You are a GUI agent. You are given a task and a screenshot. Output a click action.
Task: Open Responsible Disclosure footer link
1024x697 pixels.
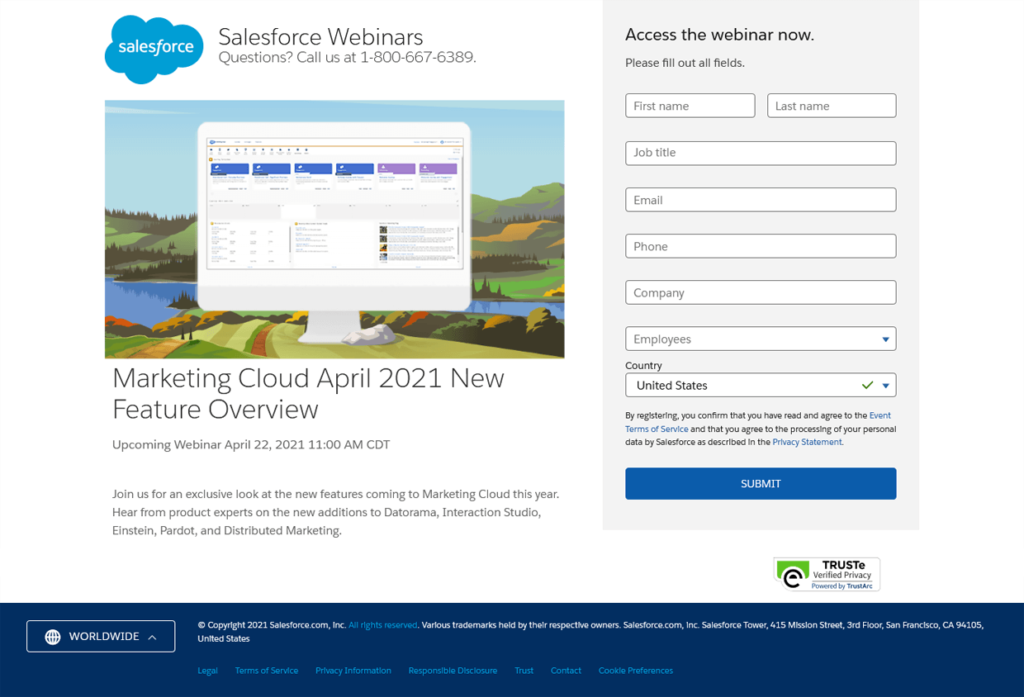tap(453, 671)
